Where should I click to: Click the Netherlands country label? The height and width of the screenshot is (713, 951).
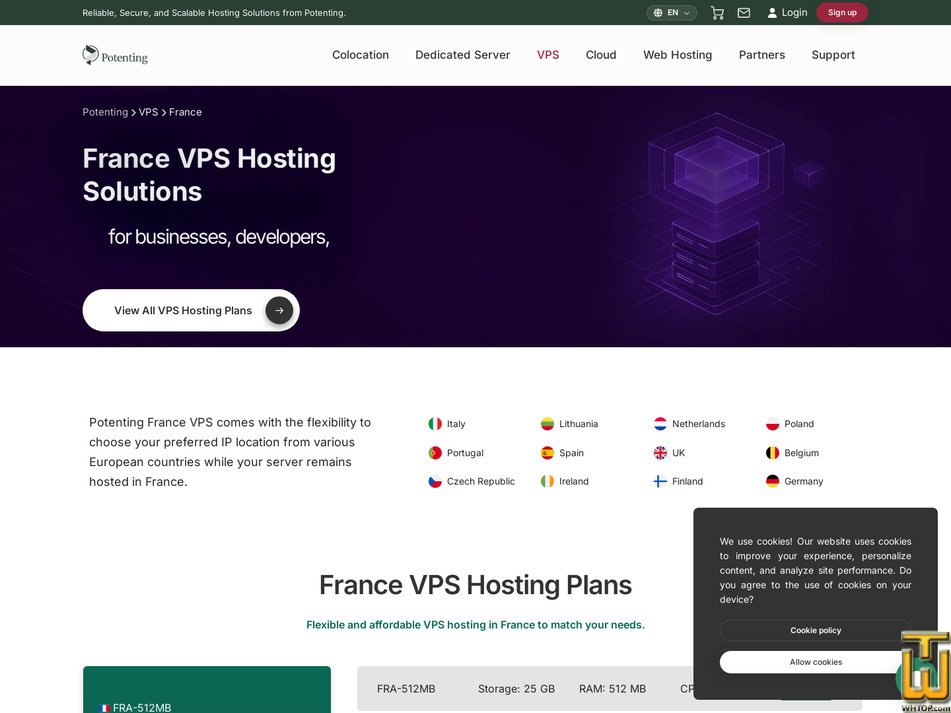[699, 424]
